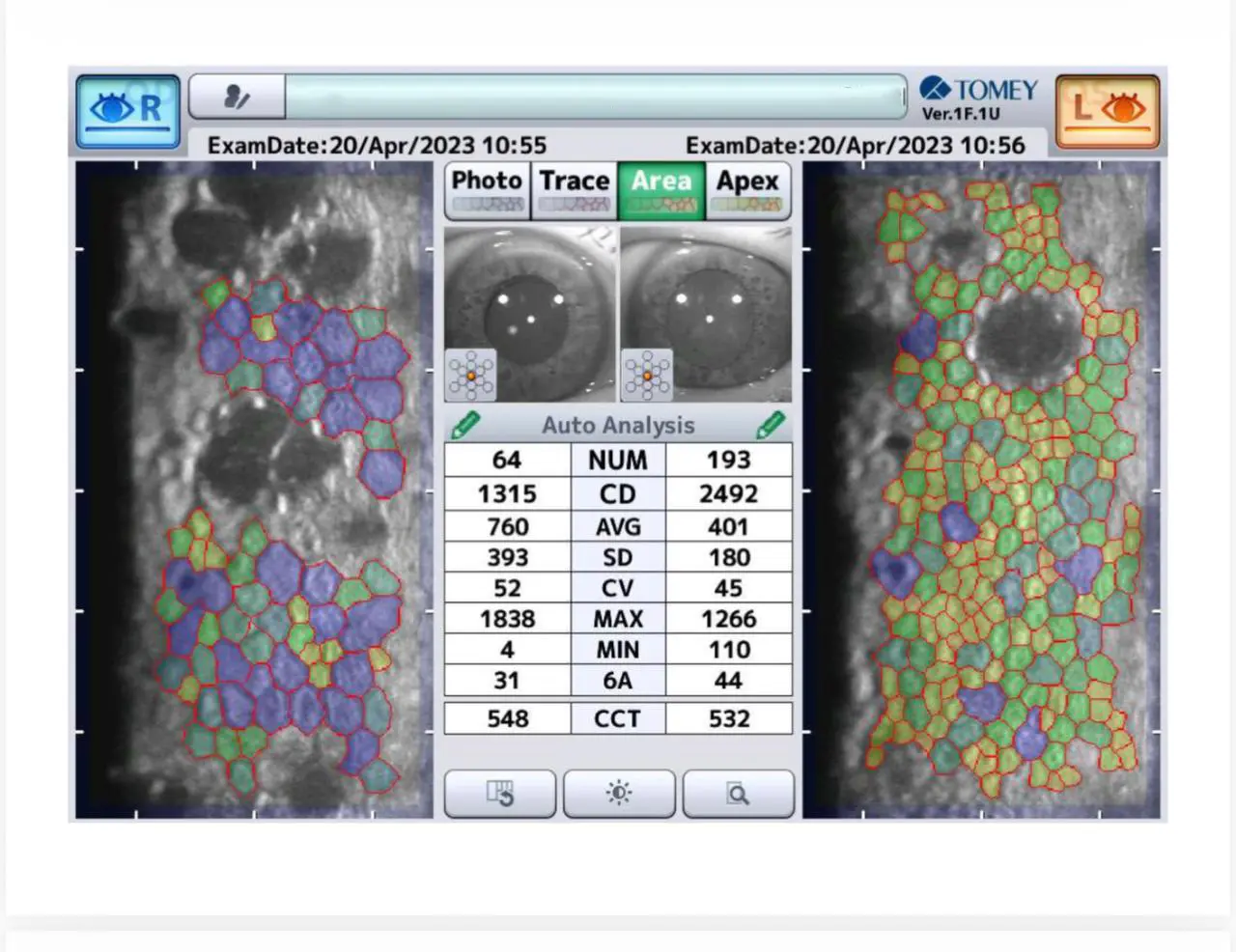This screenshot has height=952, width=1236.
Task: Click the left eye anterior photo thumbnail
Action: coord(706,314)
